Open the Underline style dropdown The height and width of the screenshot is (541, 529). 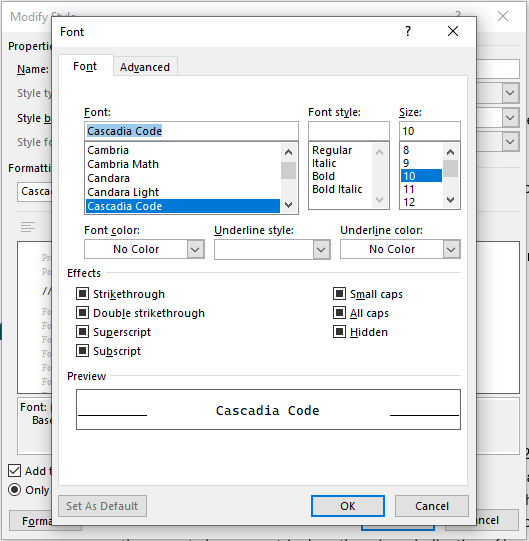pyautogui.click(x=321, y=249)
